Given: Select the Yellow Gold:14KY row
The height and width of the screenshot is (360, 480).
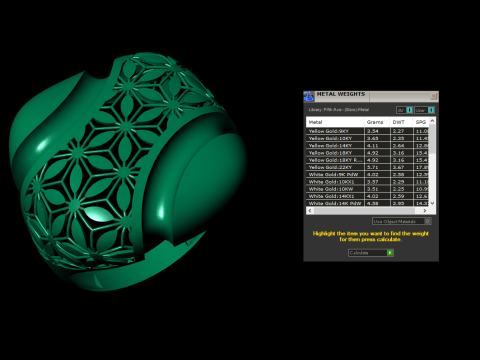Looking at the screenshot, I should [x=367, y=146].
